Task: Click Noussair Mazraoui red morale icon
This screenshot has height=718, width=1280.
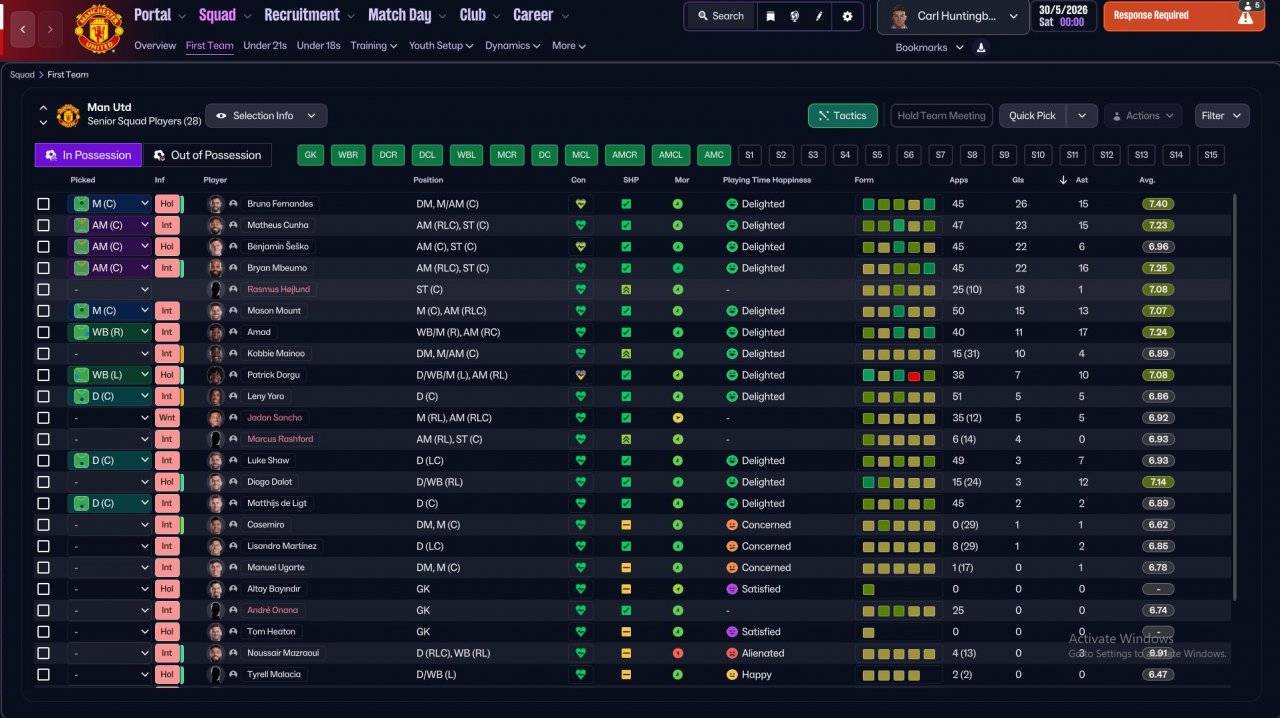Action: pos(678,653)
